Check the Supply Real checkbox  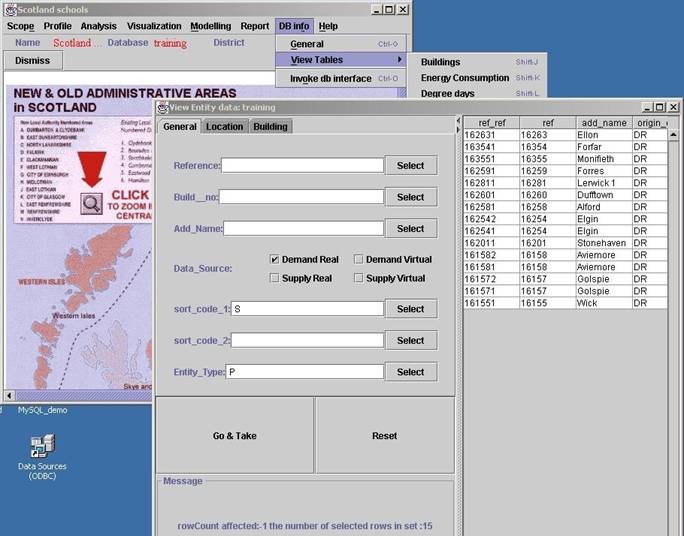(274, 278)
